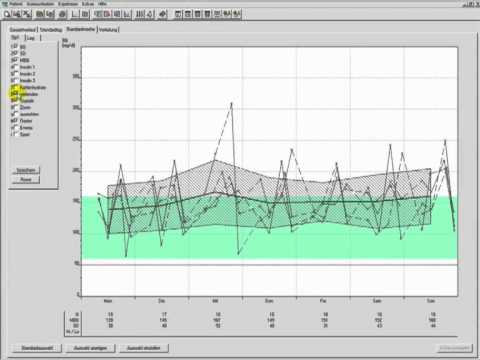The width and height of the screenshot is (480, 360).
Task: Click the printer icon in the toolbar
Action: pos(62,14)
